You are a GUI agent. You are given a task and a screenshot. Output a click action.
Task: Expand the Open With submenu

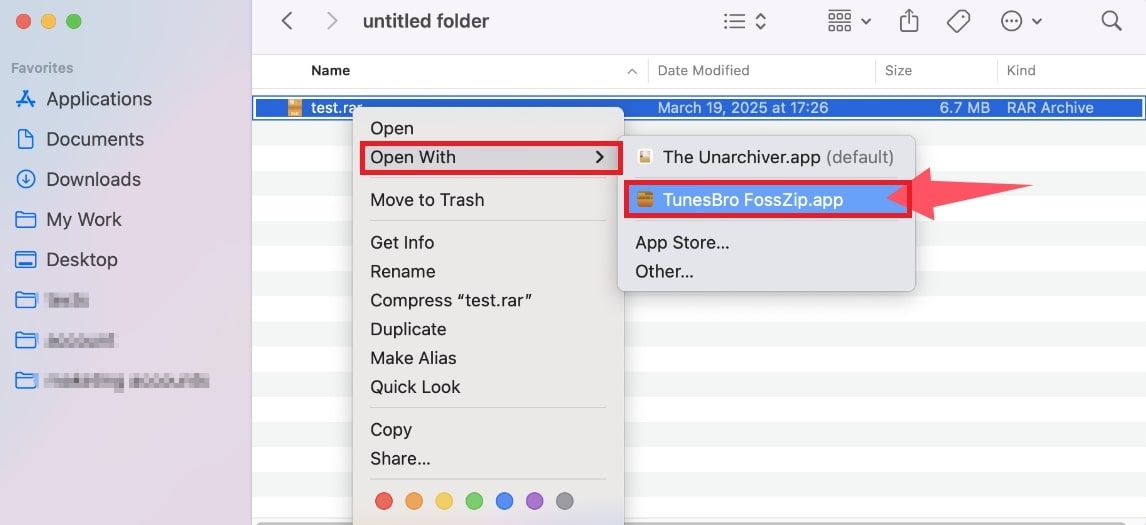[x=490, y=157]
